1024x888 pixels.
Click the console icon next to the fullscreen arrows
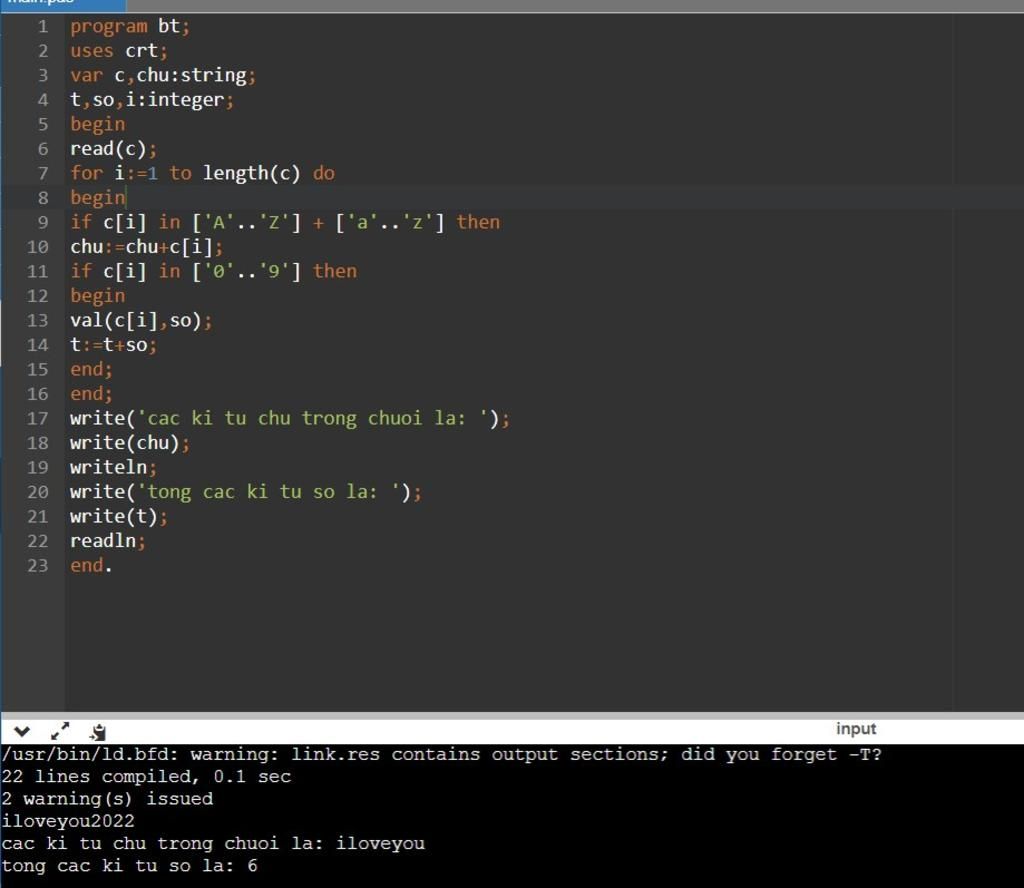coord(98,732)
